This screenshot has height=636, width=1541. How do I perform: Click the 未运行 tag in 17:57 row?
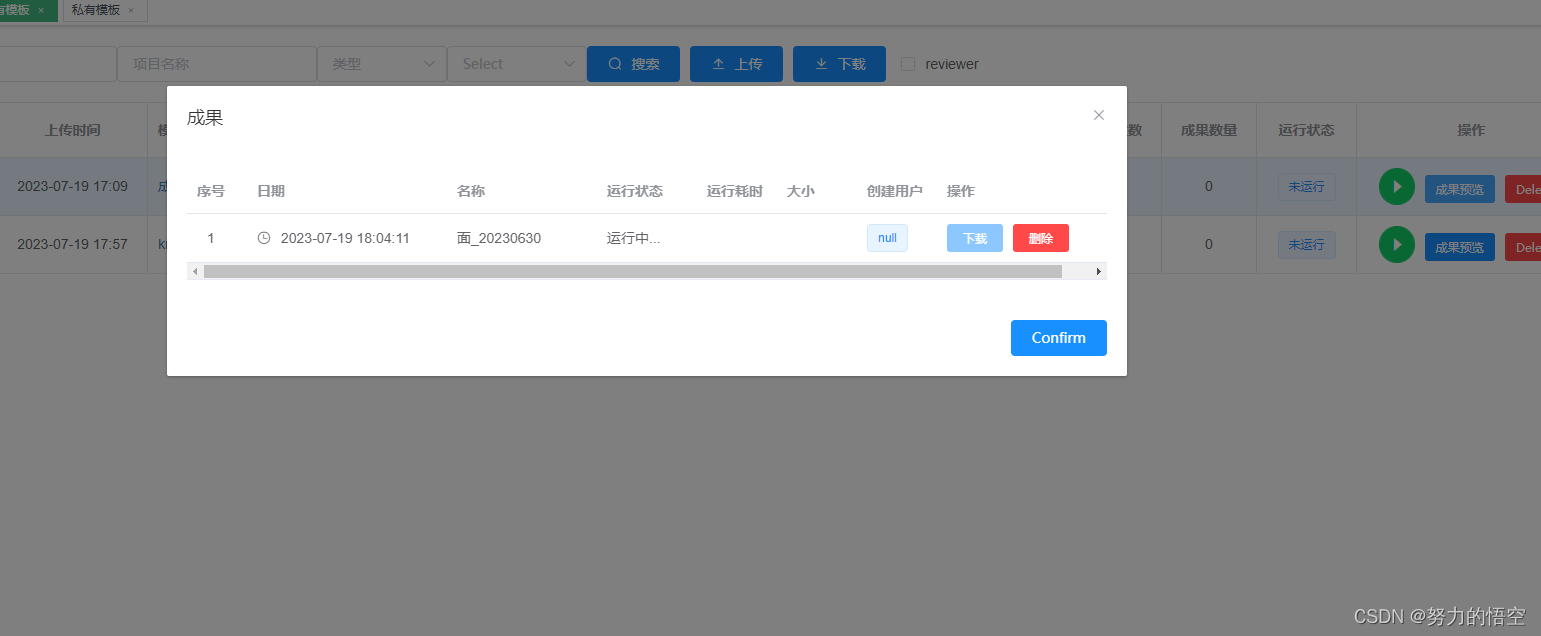click(x=1306, y=245)
